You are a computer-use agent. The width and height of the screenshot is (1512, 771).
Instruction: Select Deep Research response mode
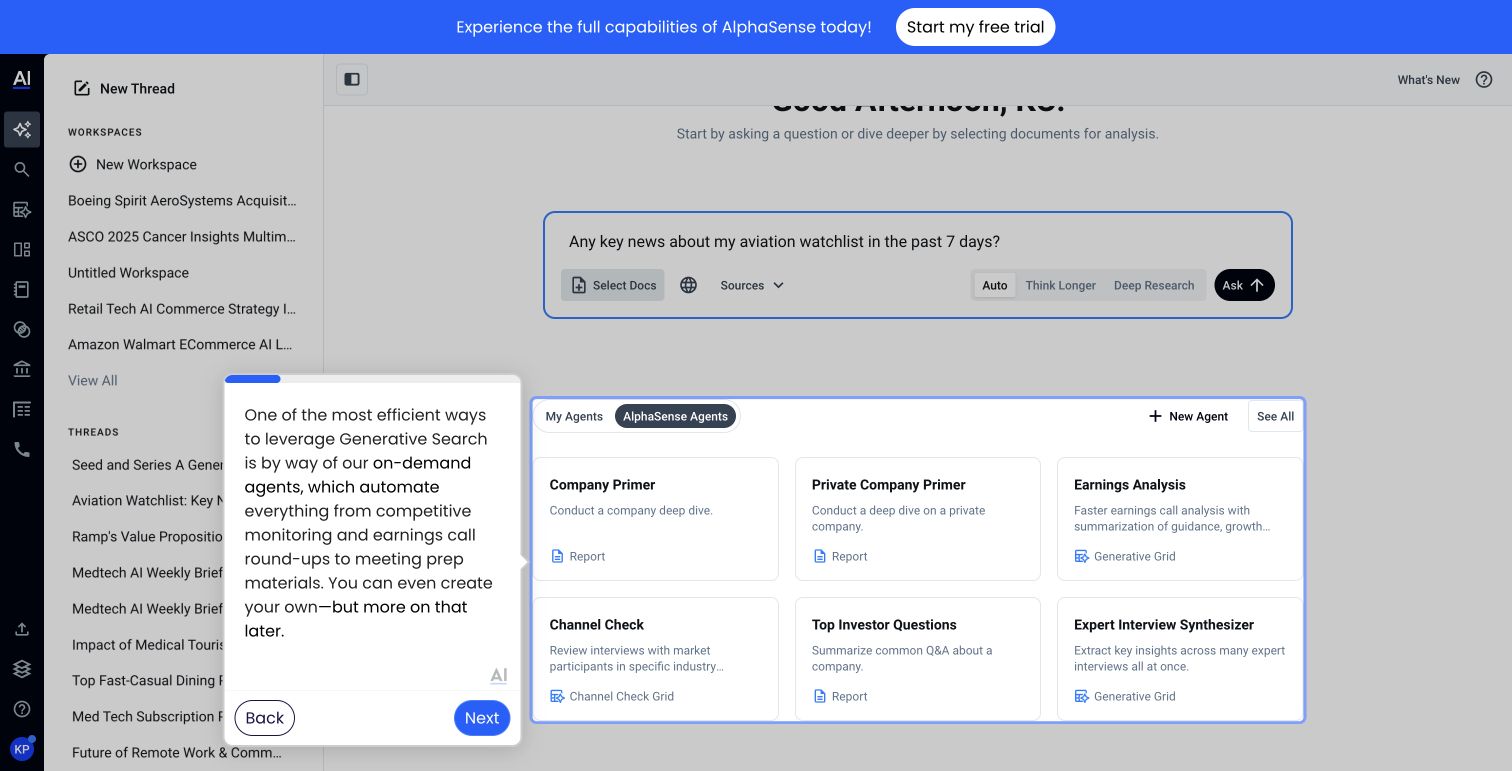(1154, 285)
